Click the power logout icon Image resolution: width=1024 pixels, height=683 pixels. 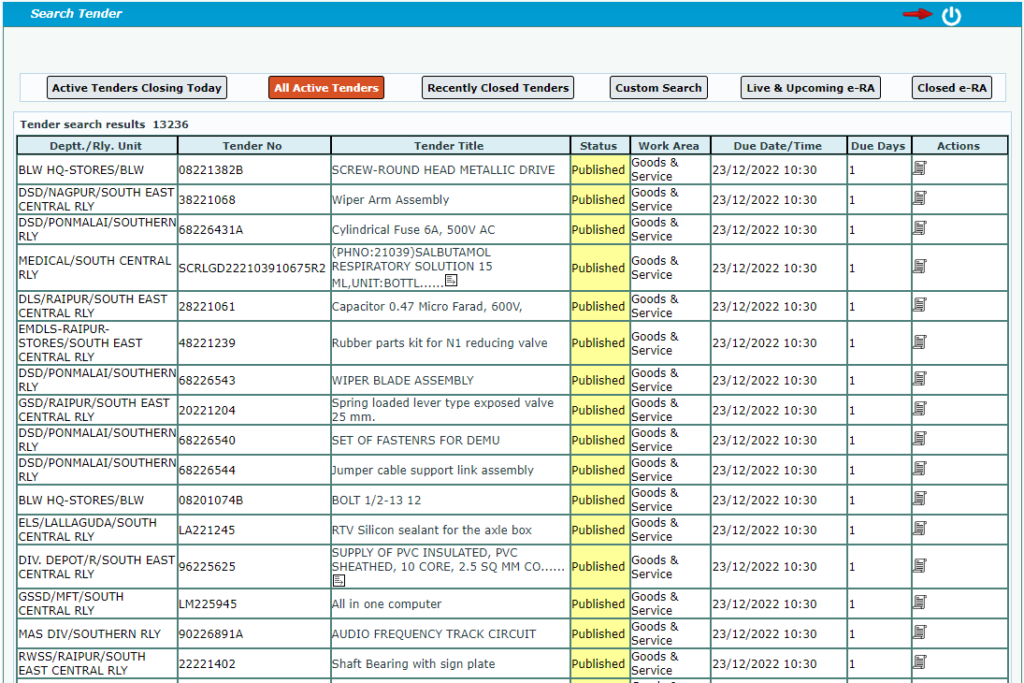(x=951, y=15)
